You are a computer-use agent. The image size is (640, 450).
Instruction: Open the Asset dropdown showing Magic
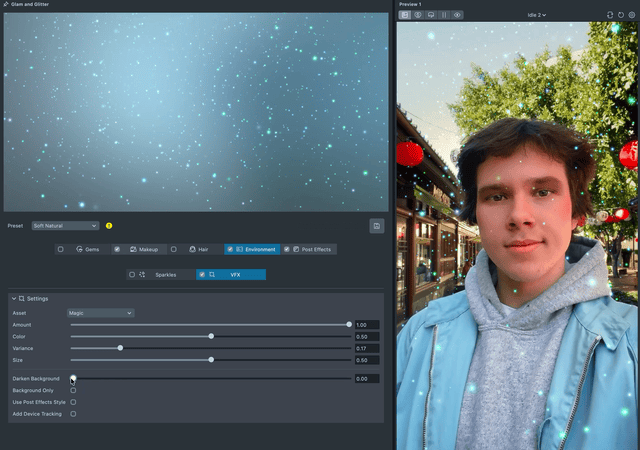point(100,313)
